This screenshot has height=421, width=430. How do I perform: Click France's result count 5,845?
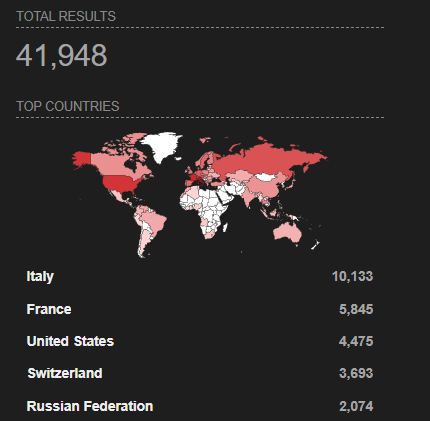[x=356, y=309]
